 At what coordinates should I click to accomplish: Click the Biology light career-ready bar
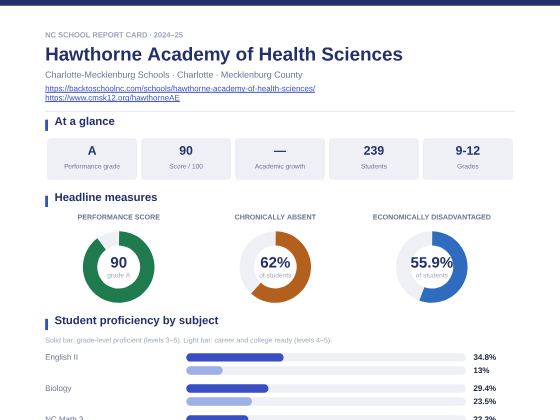[219, 401]
